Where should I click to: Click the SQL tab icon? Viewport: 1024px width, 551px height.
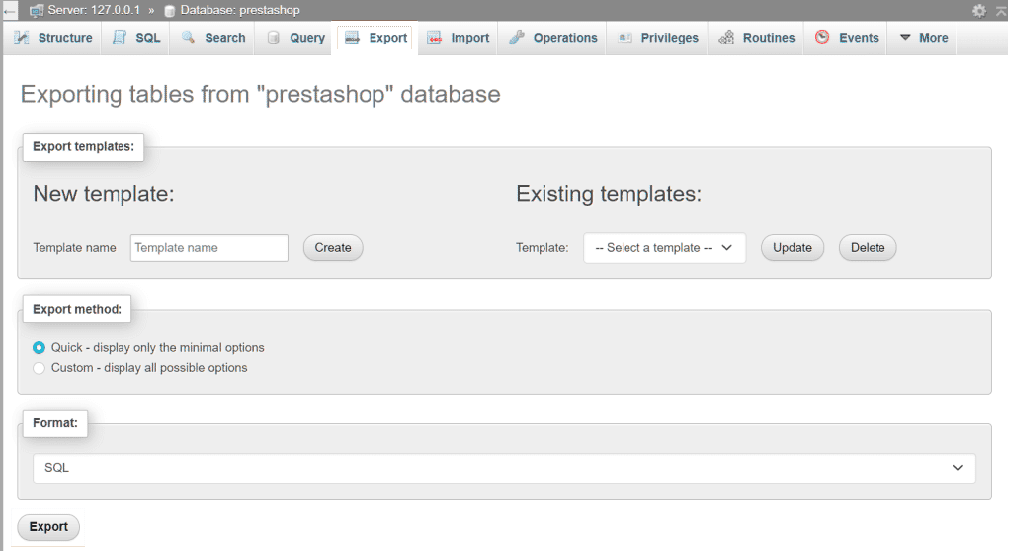(119, 38)
